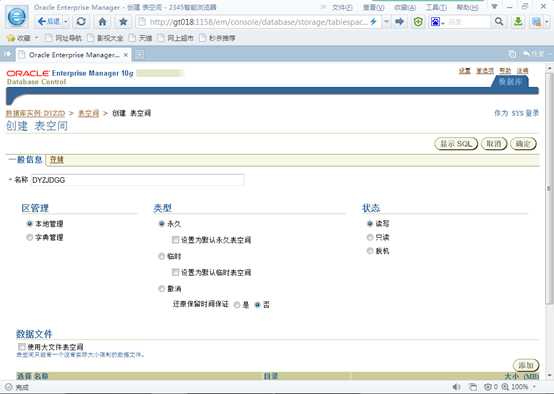
Task: Select 字典管理 extent management radio
Action: [30, 237]
